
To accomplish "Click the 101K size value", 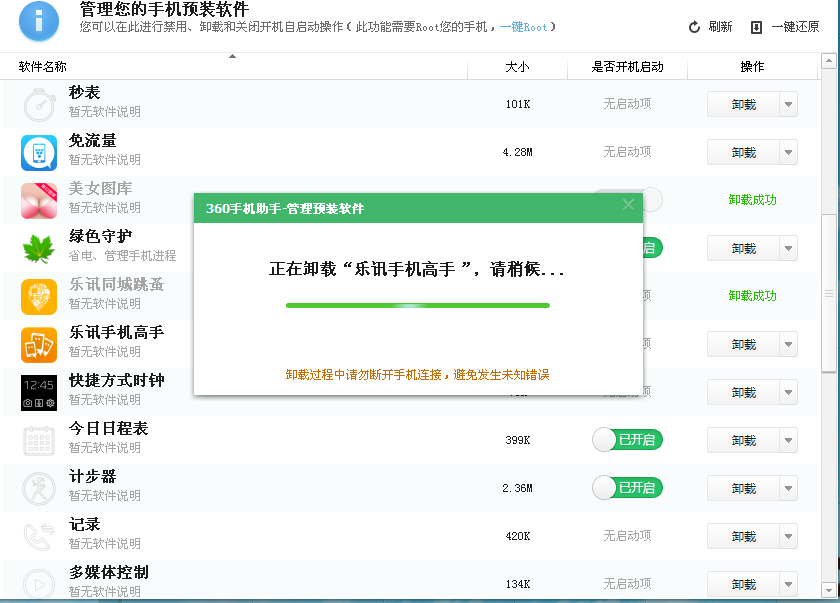I will tap(518, 104).
